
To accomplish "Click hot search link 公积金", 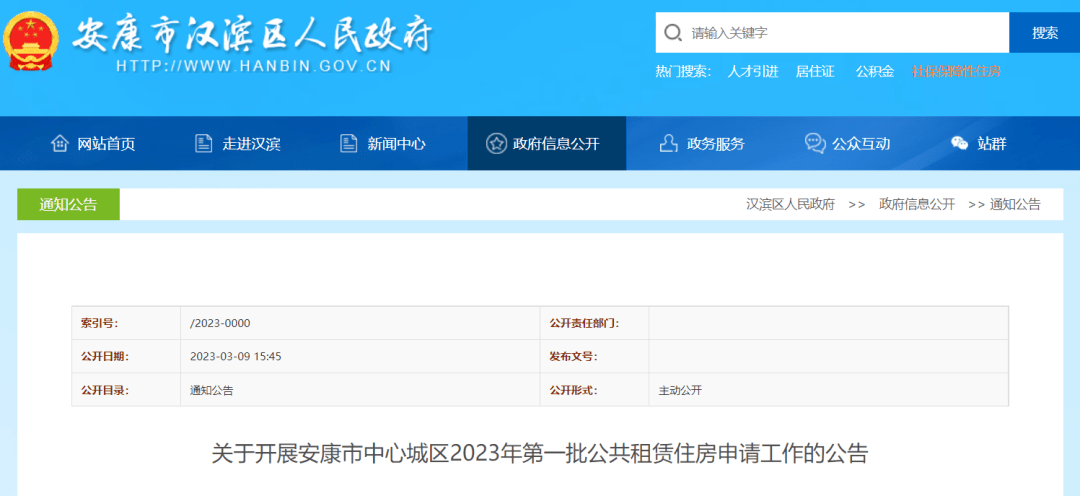I will coord(875,71).
